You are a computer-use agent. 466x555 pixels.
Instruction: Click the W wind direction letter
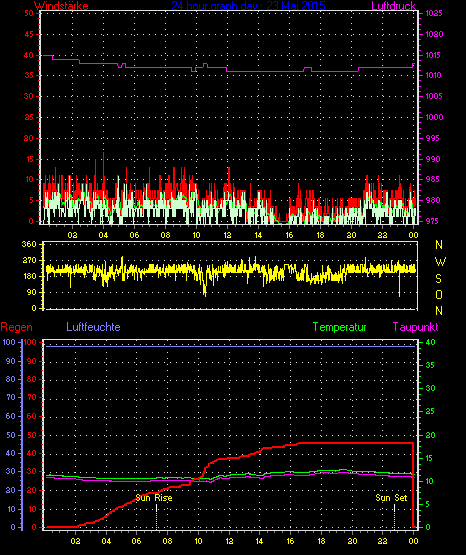(440, 262)
